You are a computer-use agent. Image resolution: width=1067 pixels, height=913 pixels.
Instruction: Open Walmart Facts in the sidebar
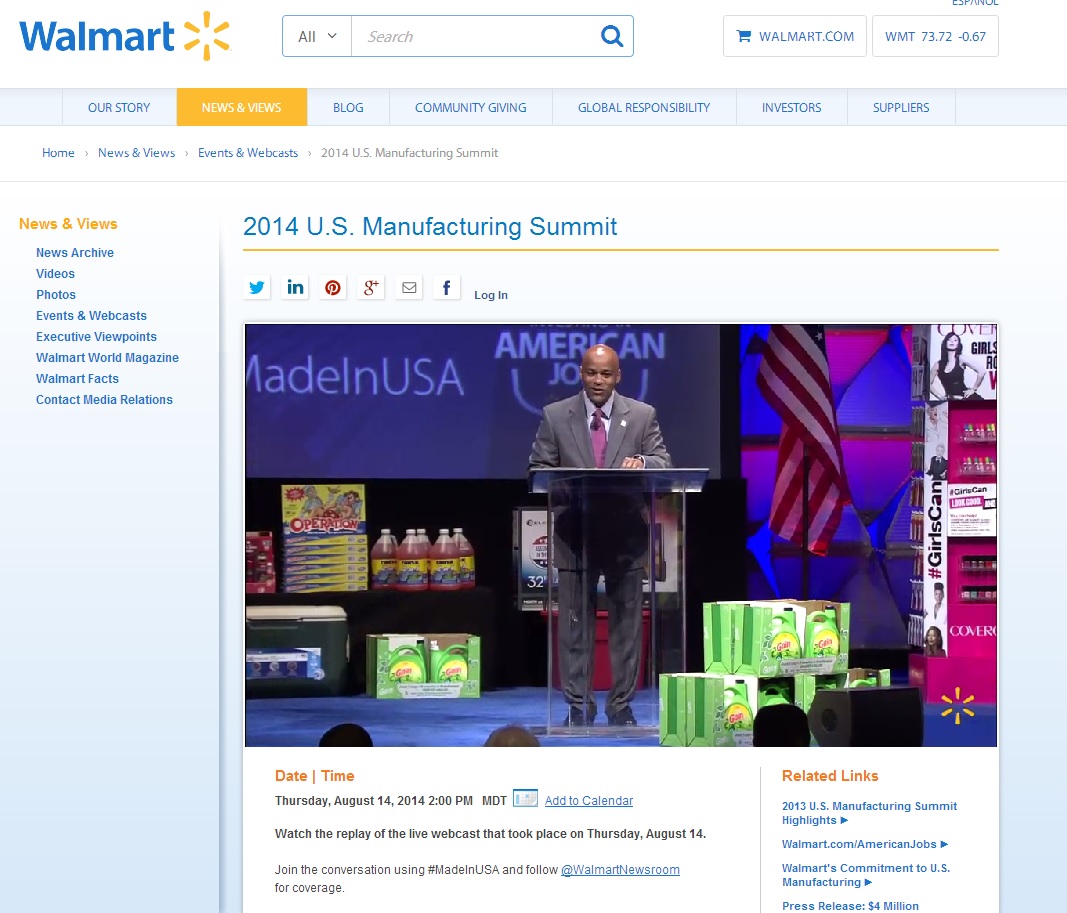77,379
